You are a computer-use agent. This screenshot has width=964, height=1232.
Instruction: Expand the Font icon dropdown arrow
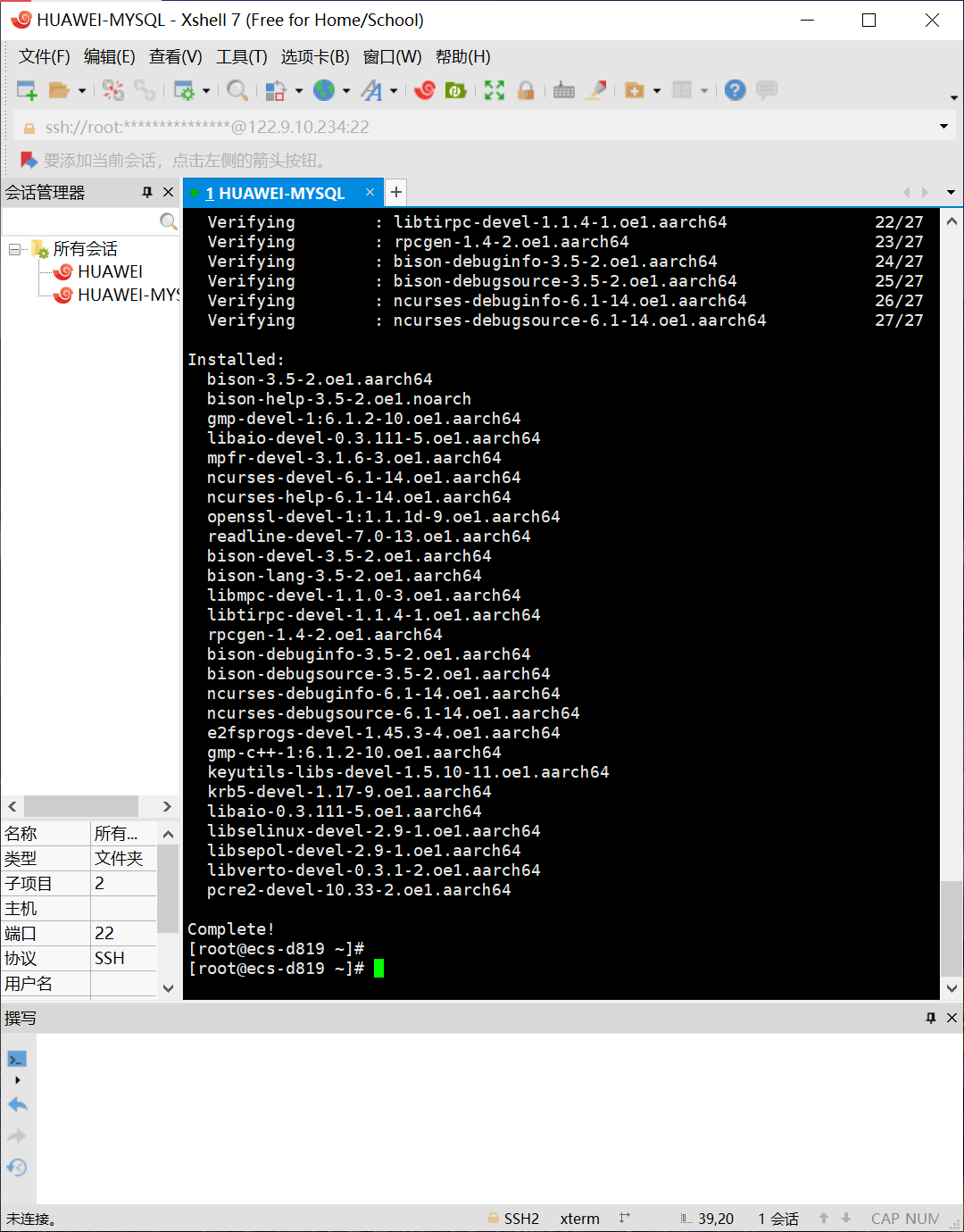pos(394,91)
